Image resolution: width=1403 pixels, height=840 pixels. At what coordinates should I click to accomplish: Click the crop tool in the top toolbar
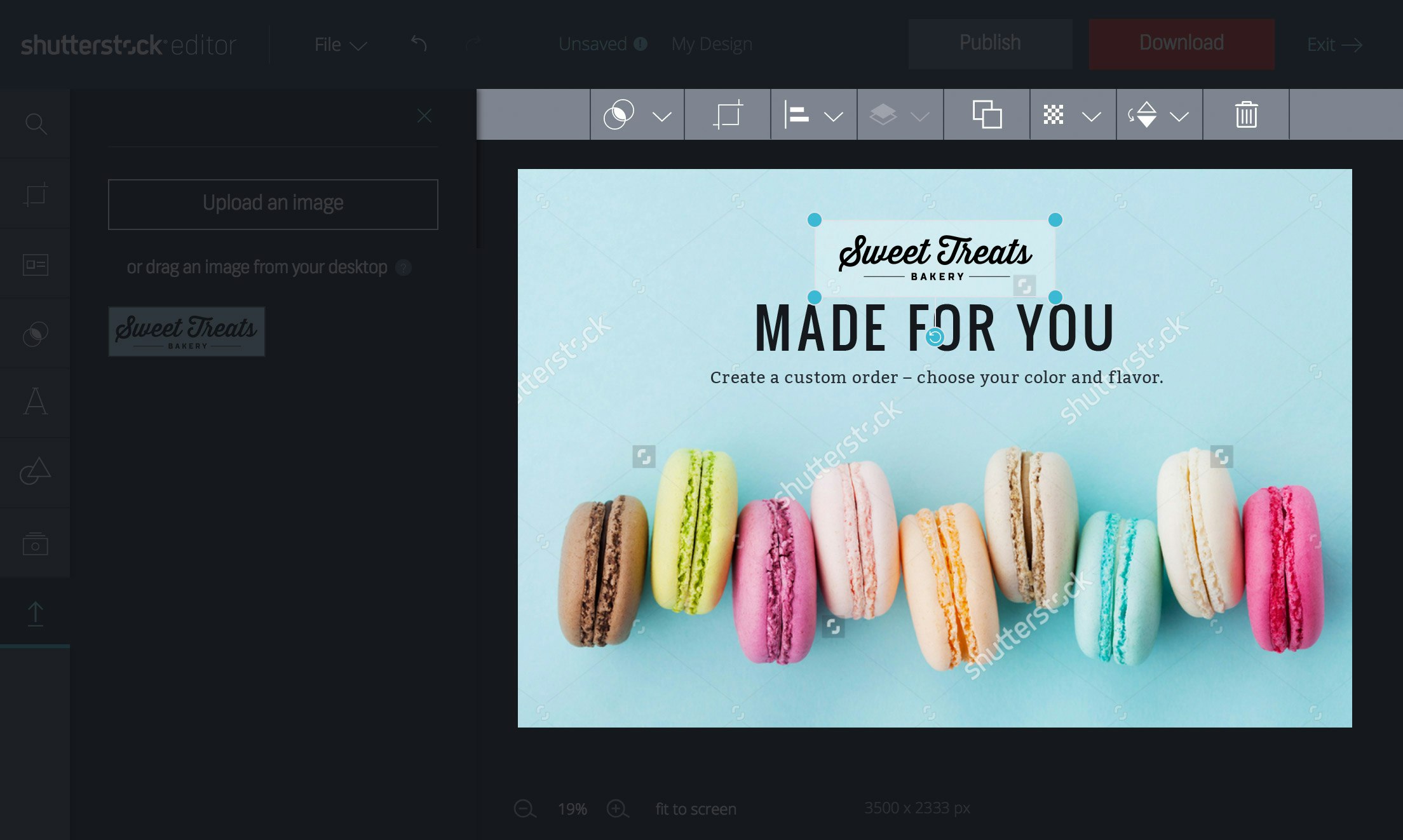pos(728,115)
